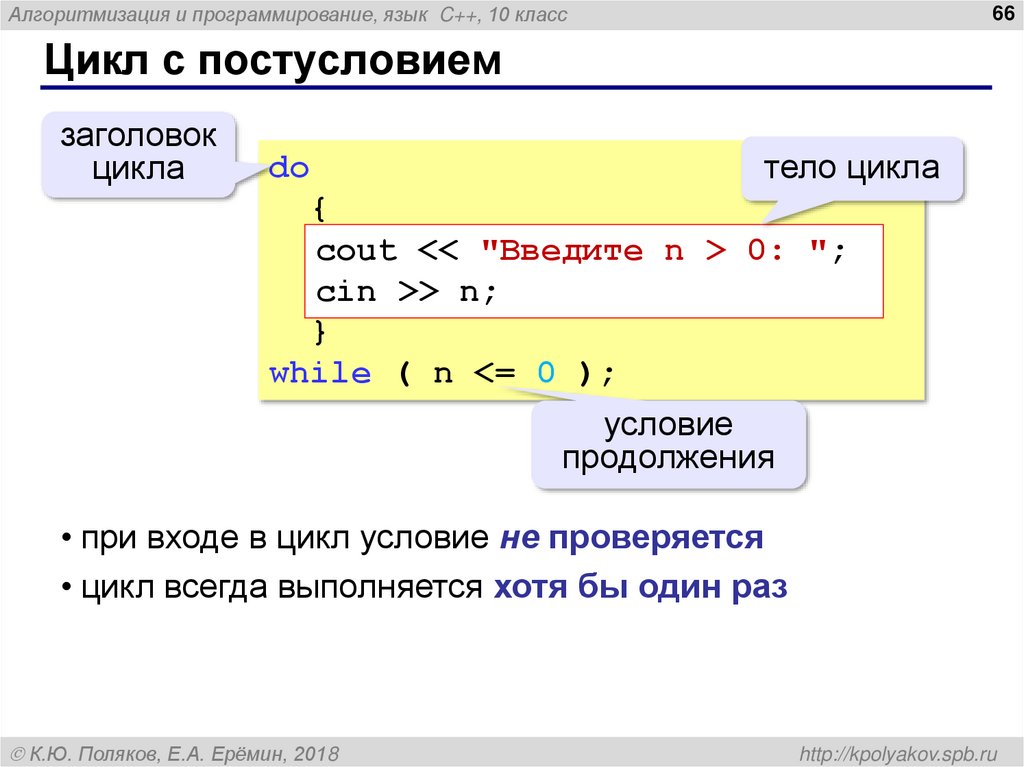Select the while keyword in the code

point(322,372)
